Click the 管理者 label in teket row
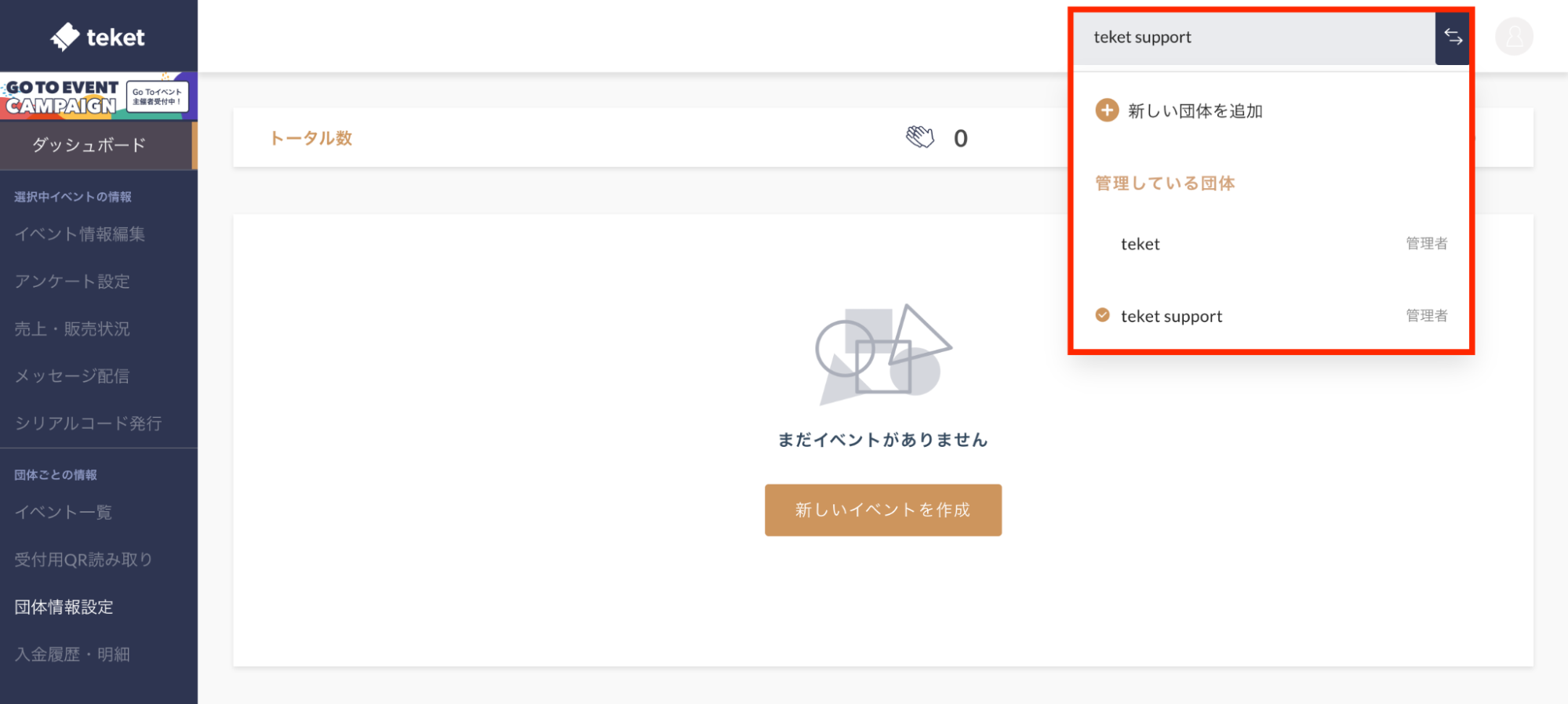Screen dimensions: 1568x704 1427,244
